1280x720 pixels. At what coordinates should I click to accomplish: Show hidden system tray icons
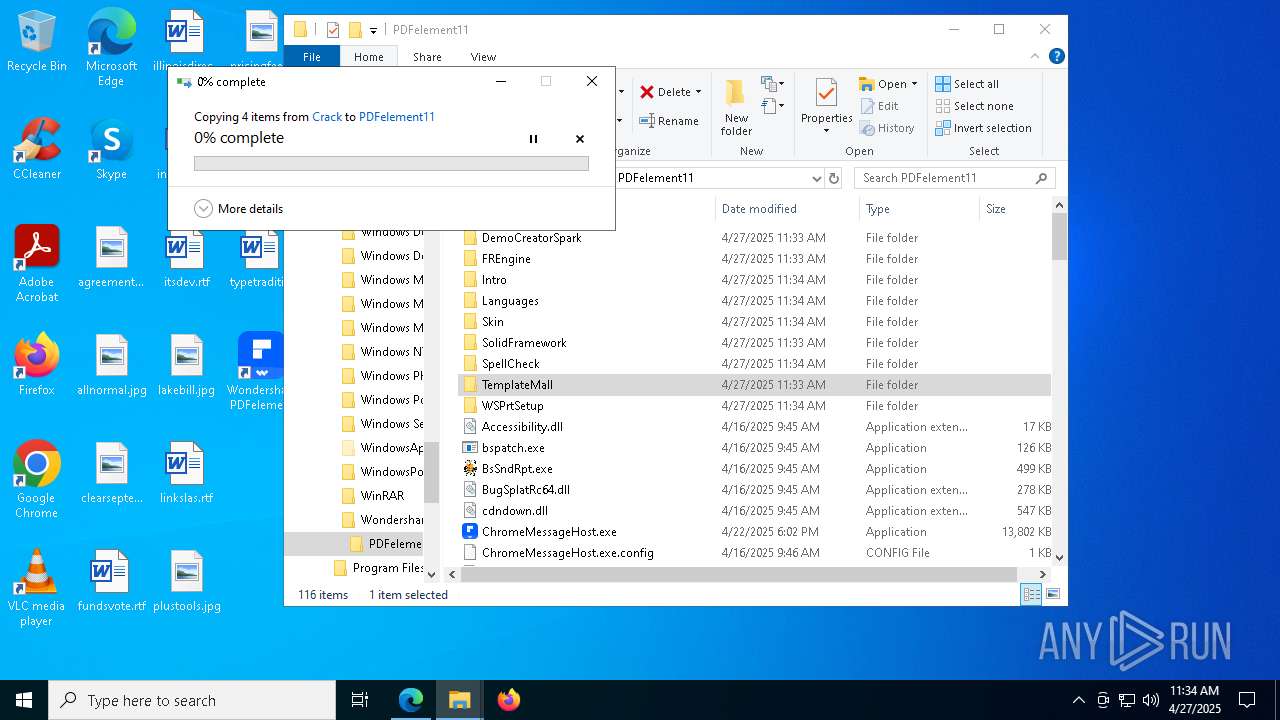point(1078,700)
